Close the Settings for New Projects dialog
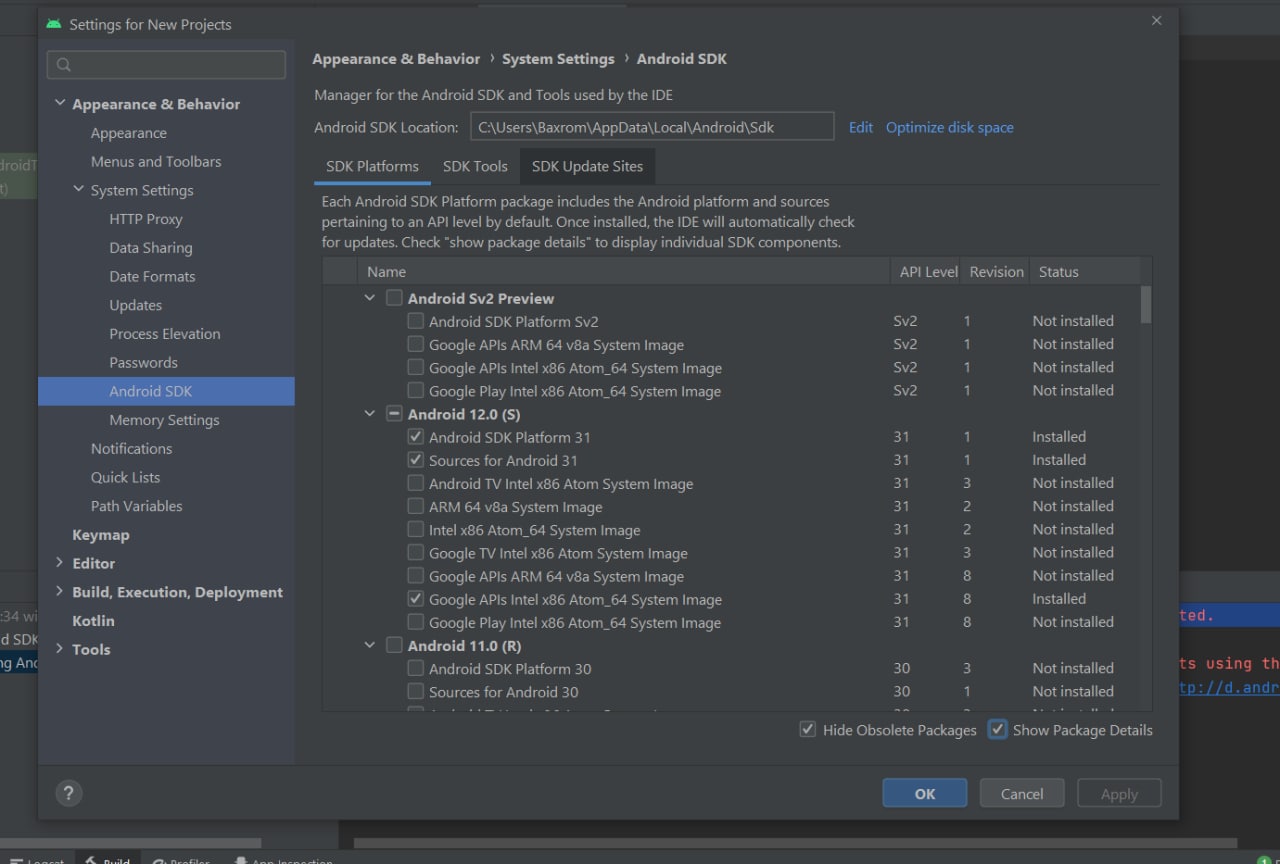This screenshot has width=1280, height=864. [1156, 21]
